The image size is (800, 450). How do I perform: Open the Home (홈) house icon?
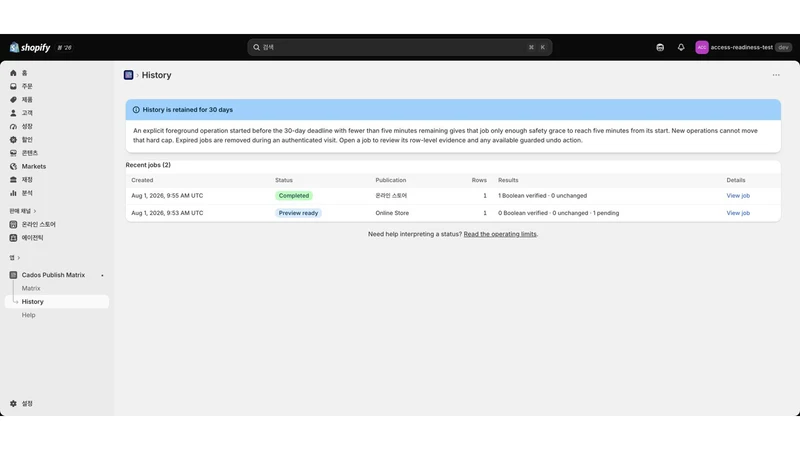tap(13, 73)
